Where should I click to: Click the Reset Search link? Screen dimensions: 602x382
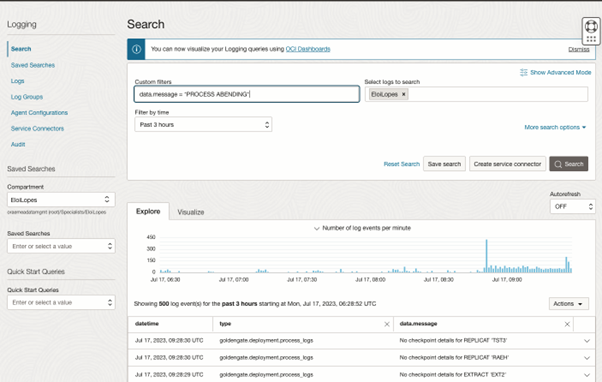point(402,164)
